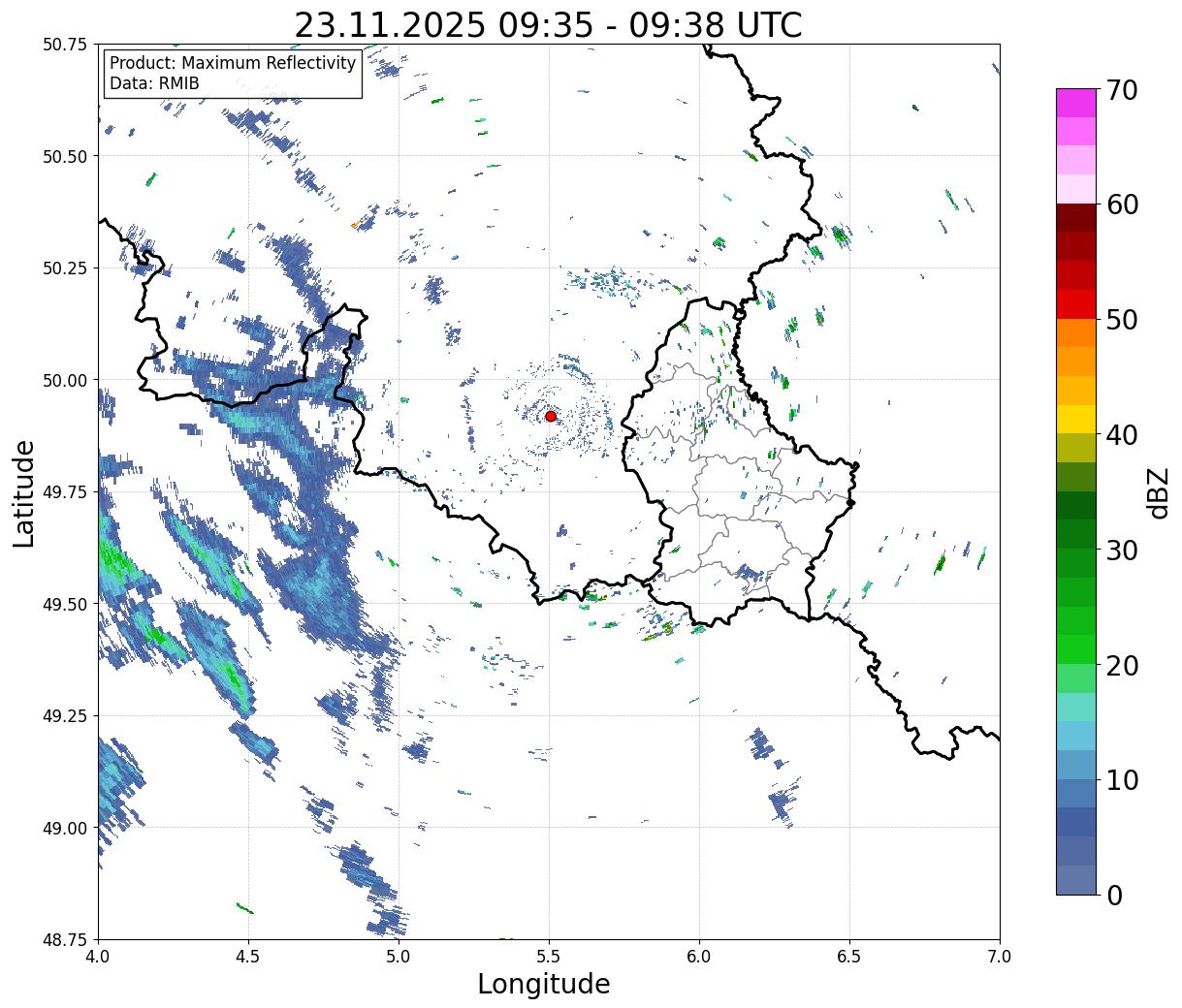This screenshot has width=1182, height=1008.
Task: Click the orange colorbar segment below 50
Action: [x=1076, y=332]
